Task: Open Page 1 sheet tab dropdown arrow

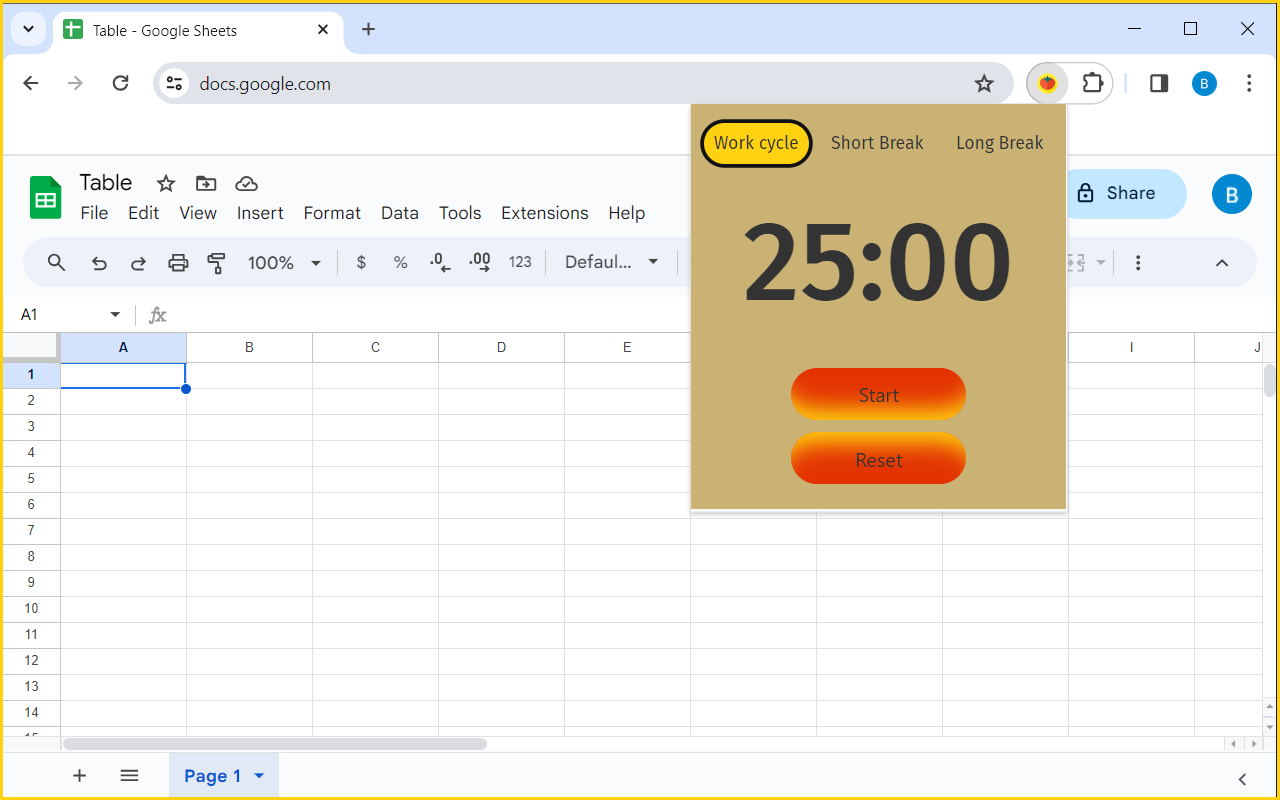Action: (x=259, y=776)
